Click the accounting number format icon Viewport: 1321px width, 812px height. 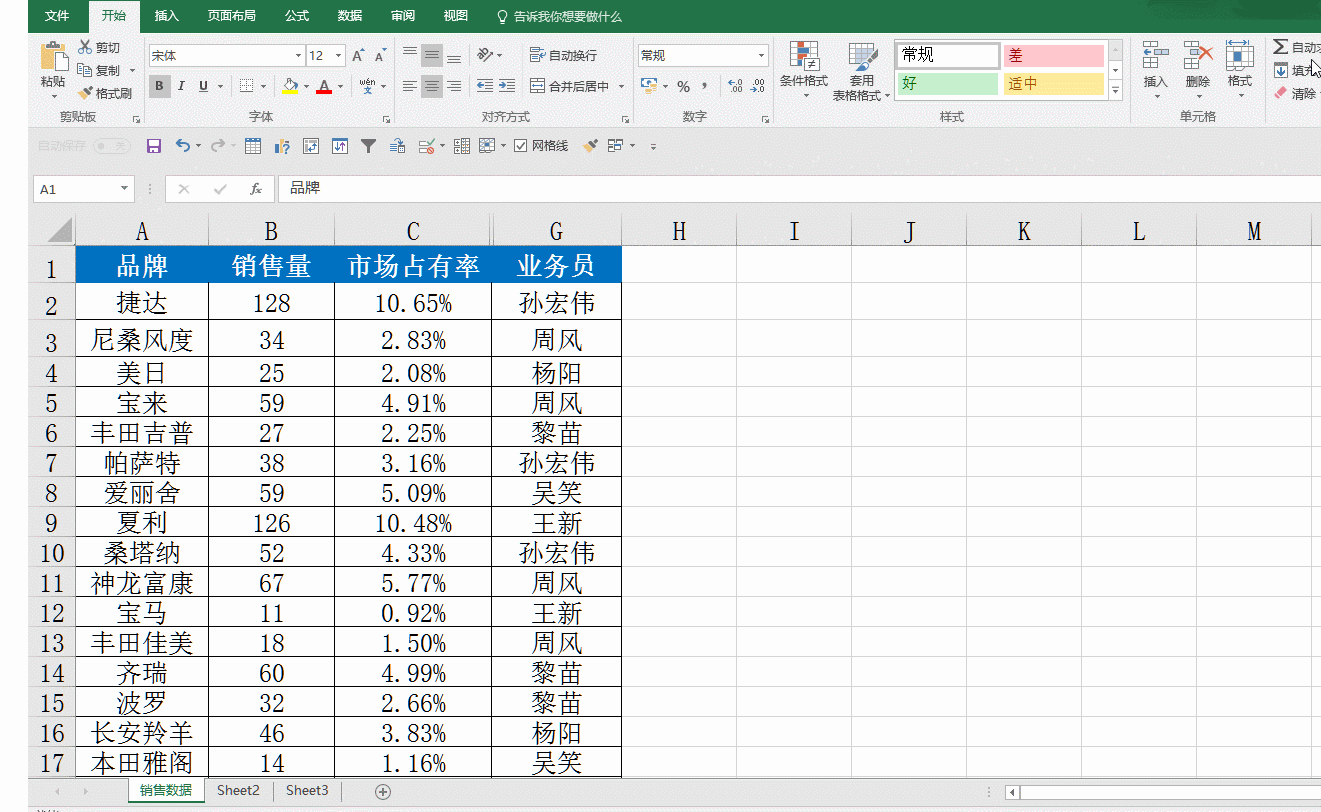coord(648,86)
